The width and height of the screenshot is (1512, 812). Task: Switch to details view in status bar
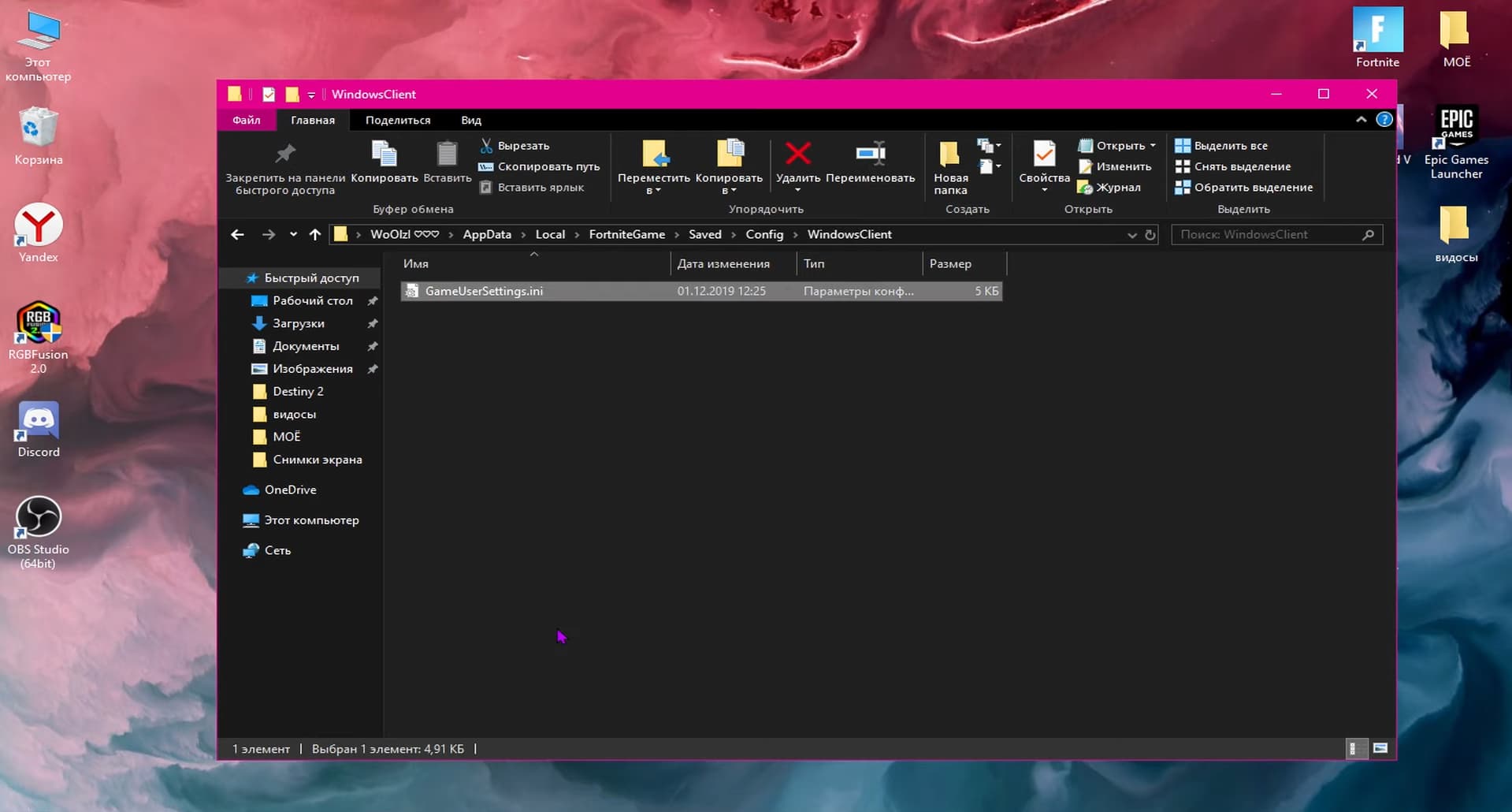tap(1354, 748)
